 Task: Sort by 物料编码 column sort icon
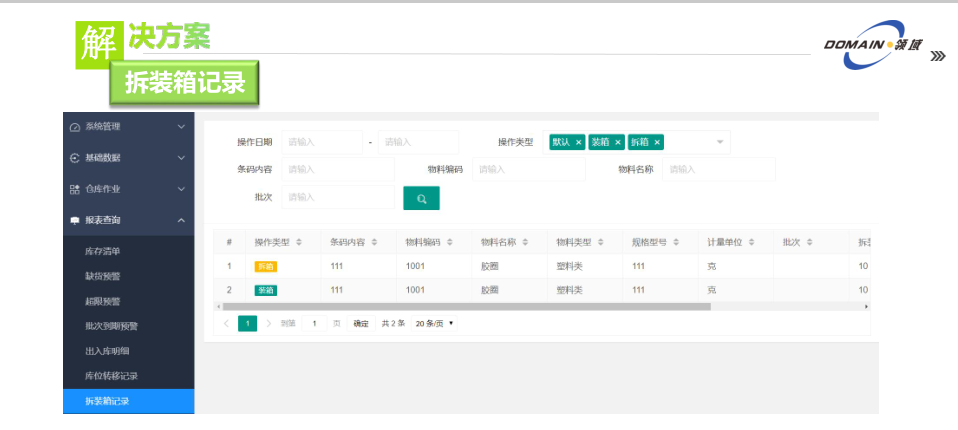click(449, 242)
